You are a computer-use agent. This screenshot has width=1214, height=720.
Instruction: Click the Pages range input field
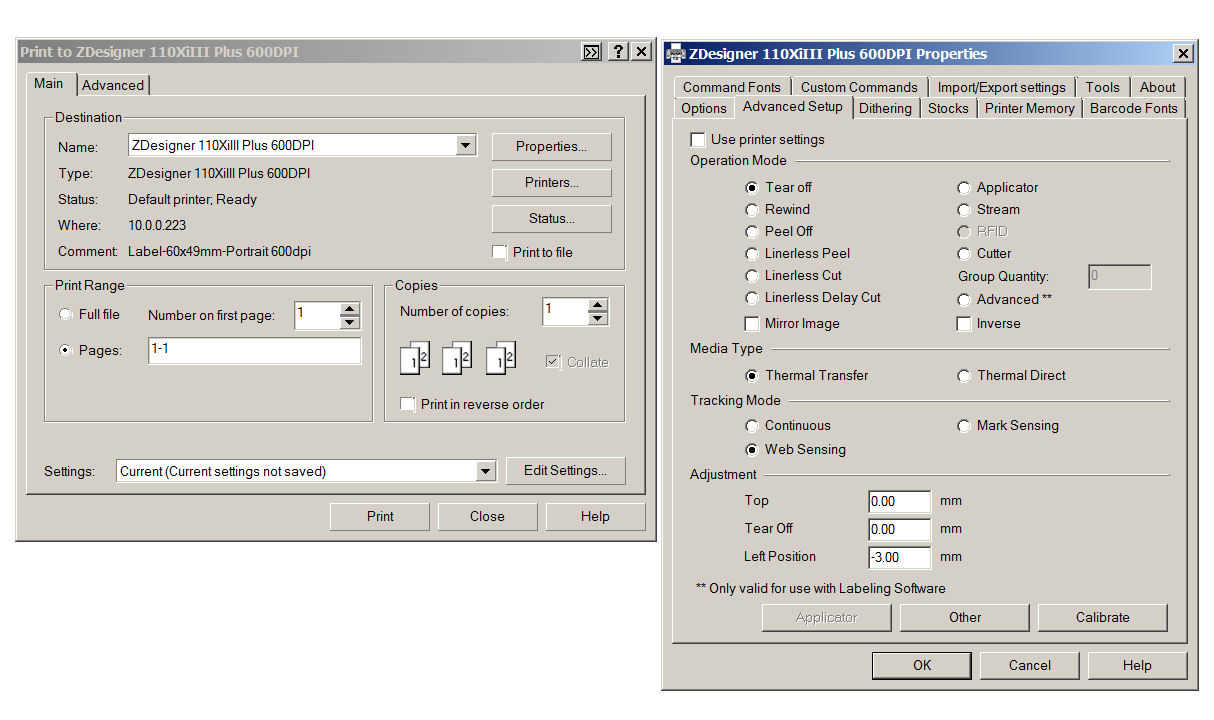(254, 350)
